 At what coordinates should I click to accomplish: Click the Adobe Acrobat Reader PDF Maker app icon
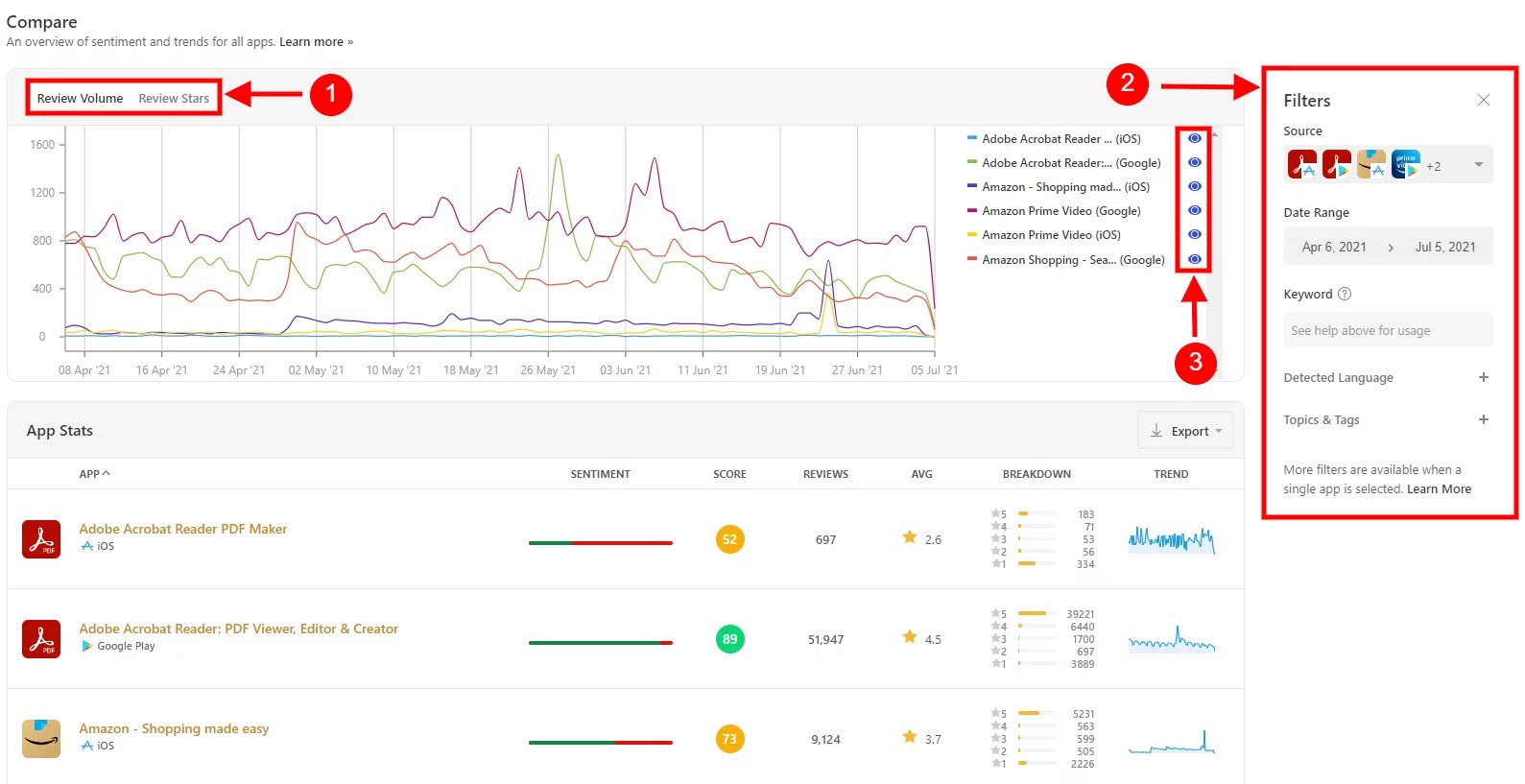click(x=41, y=539)
